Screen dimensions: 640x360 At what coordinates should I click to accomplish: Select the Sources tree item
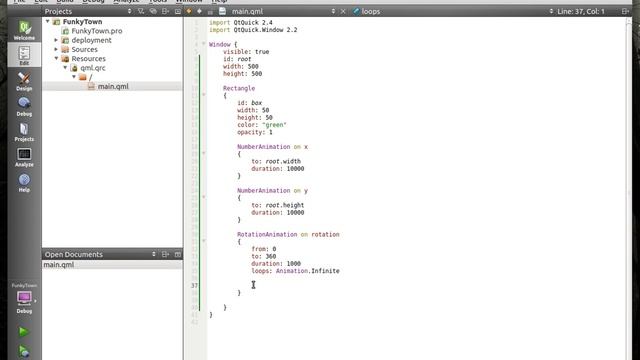pyautogui.click(x=84, y=49)
